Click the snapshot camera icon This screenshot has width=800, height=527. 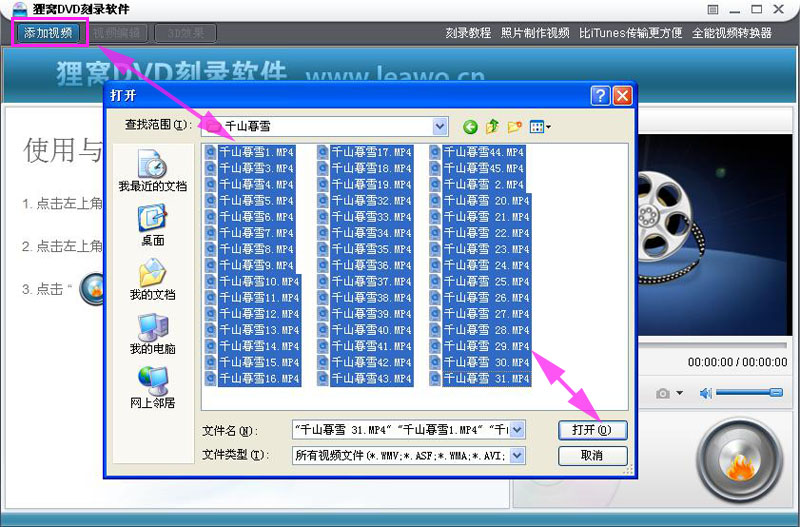click(x=663, y=393)
